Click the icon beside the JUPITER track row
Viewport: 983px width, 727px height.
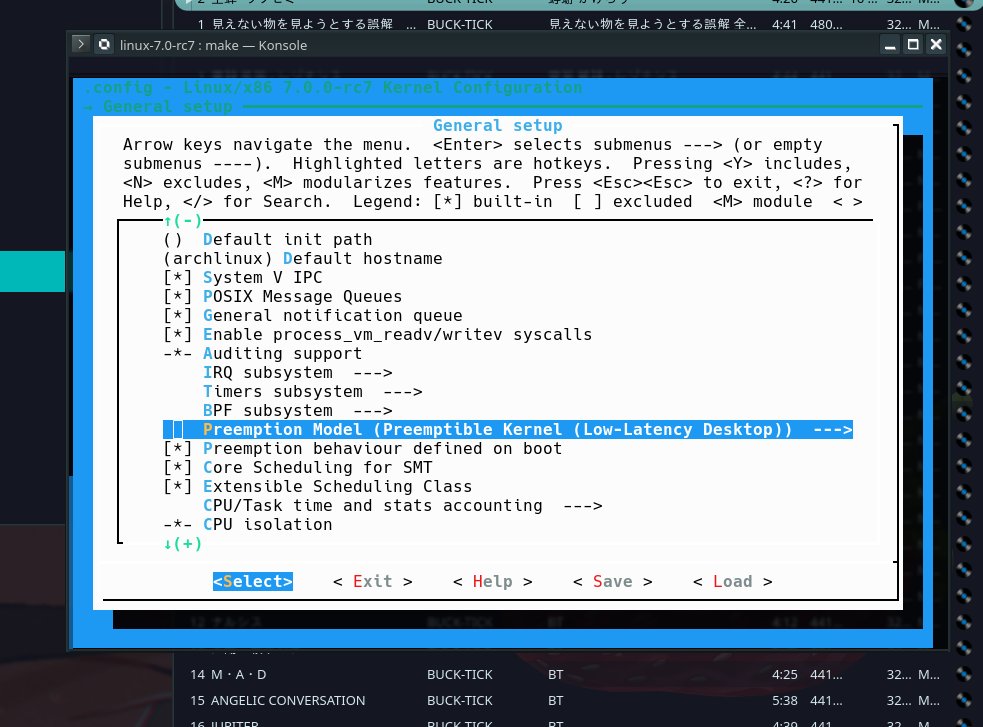(960, 723)
